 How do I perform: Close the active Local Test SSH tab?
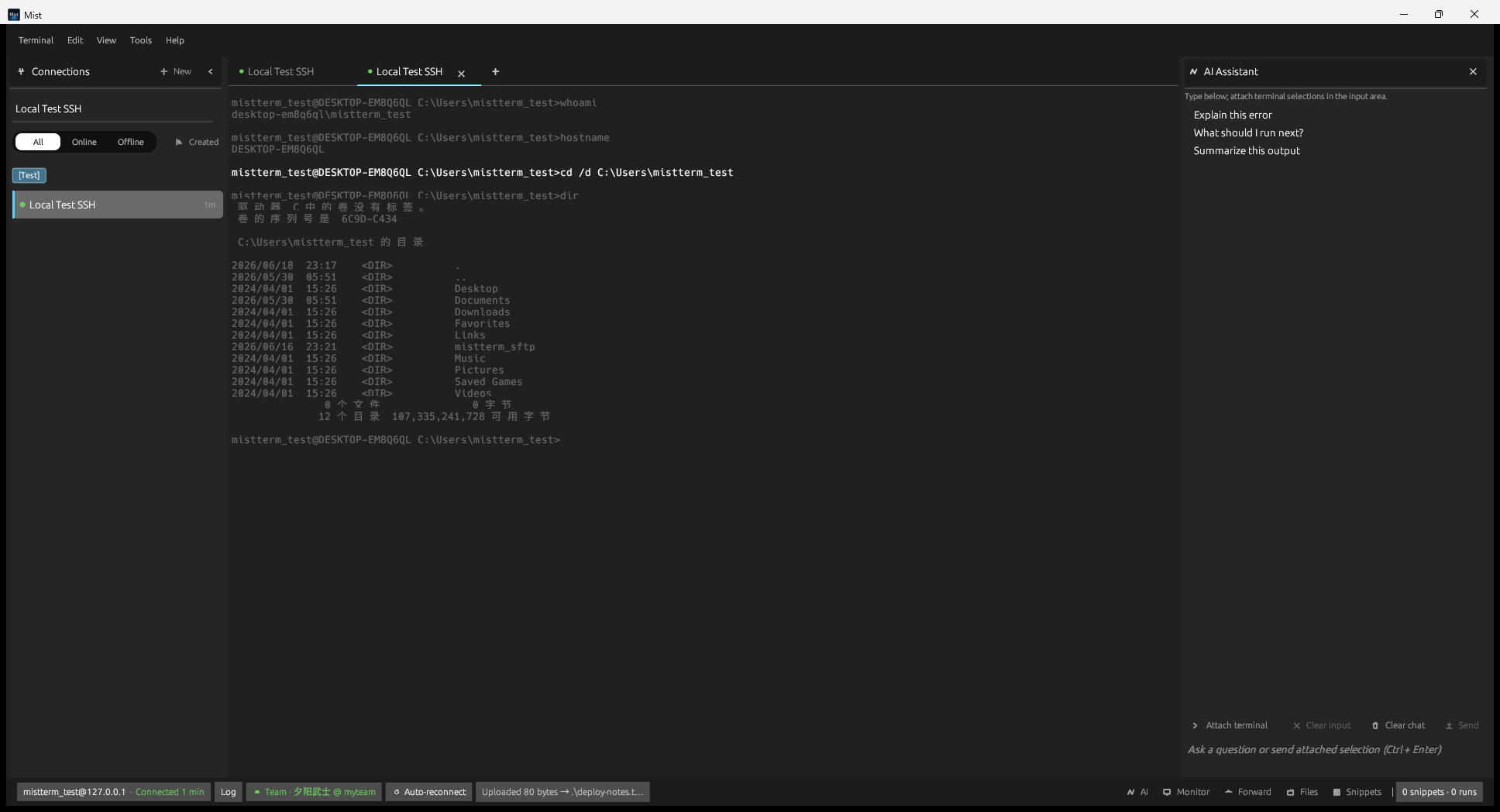click(461, 74)
